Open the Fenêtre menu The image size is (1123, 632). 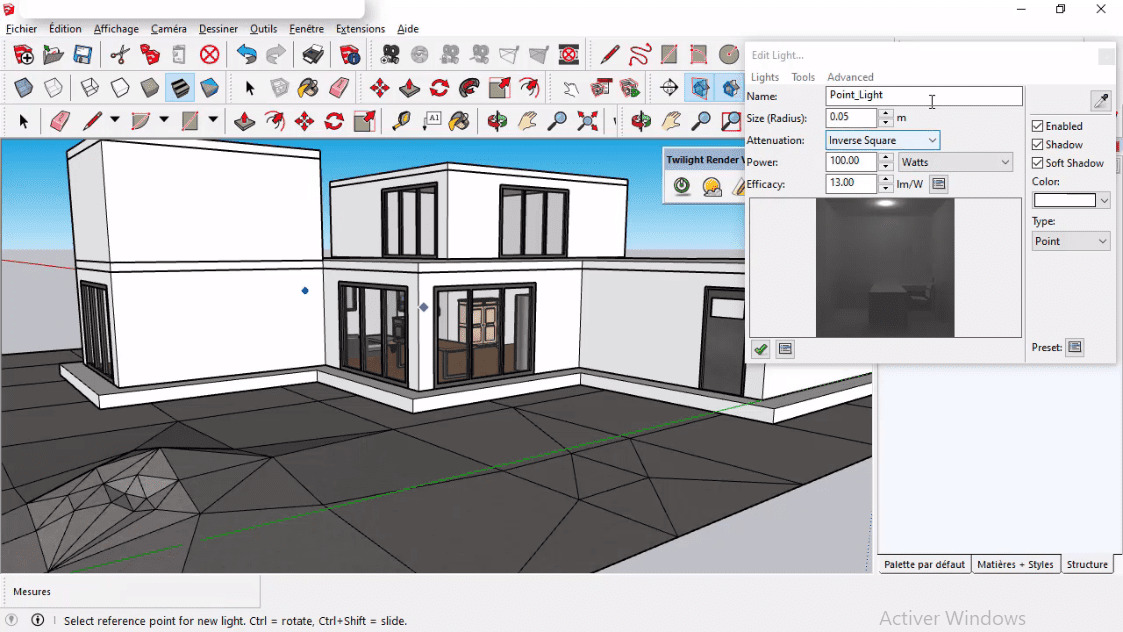(x=306, y=28)
